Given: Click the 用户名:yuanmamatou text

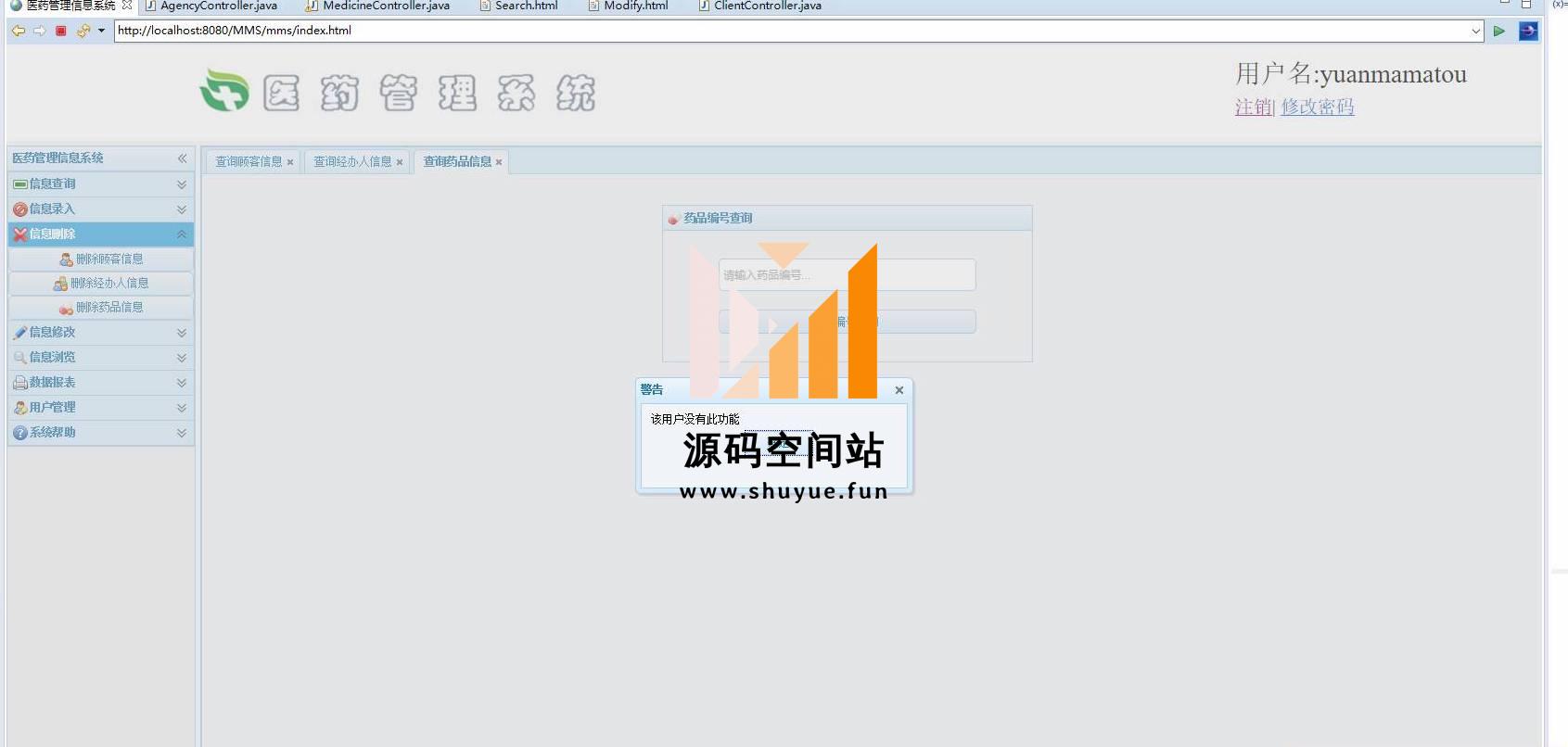Looking at the screenshot, I should 1351,74.
